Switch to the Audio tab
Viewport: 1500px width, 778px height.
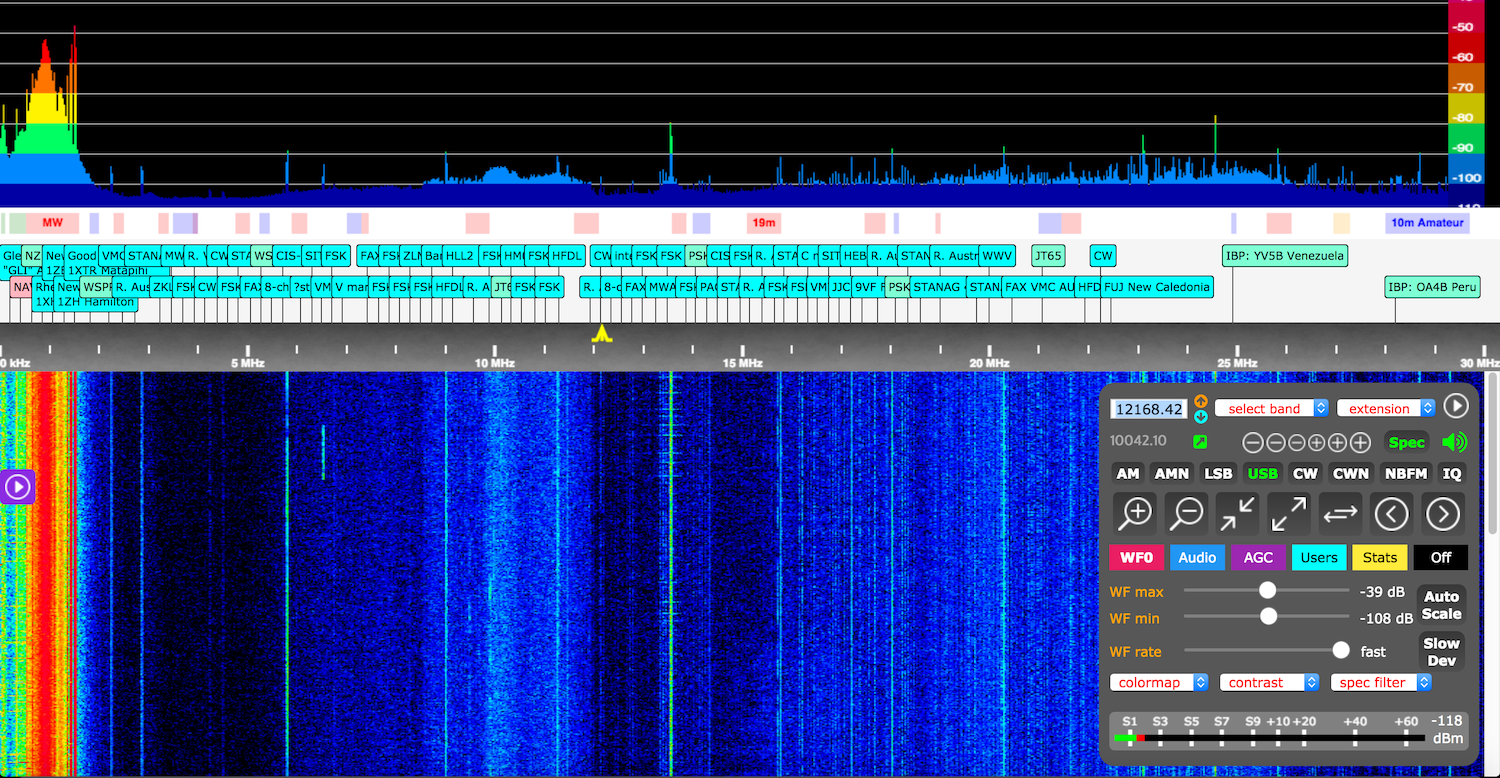point(1197,557)
